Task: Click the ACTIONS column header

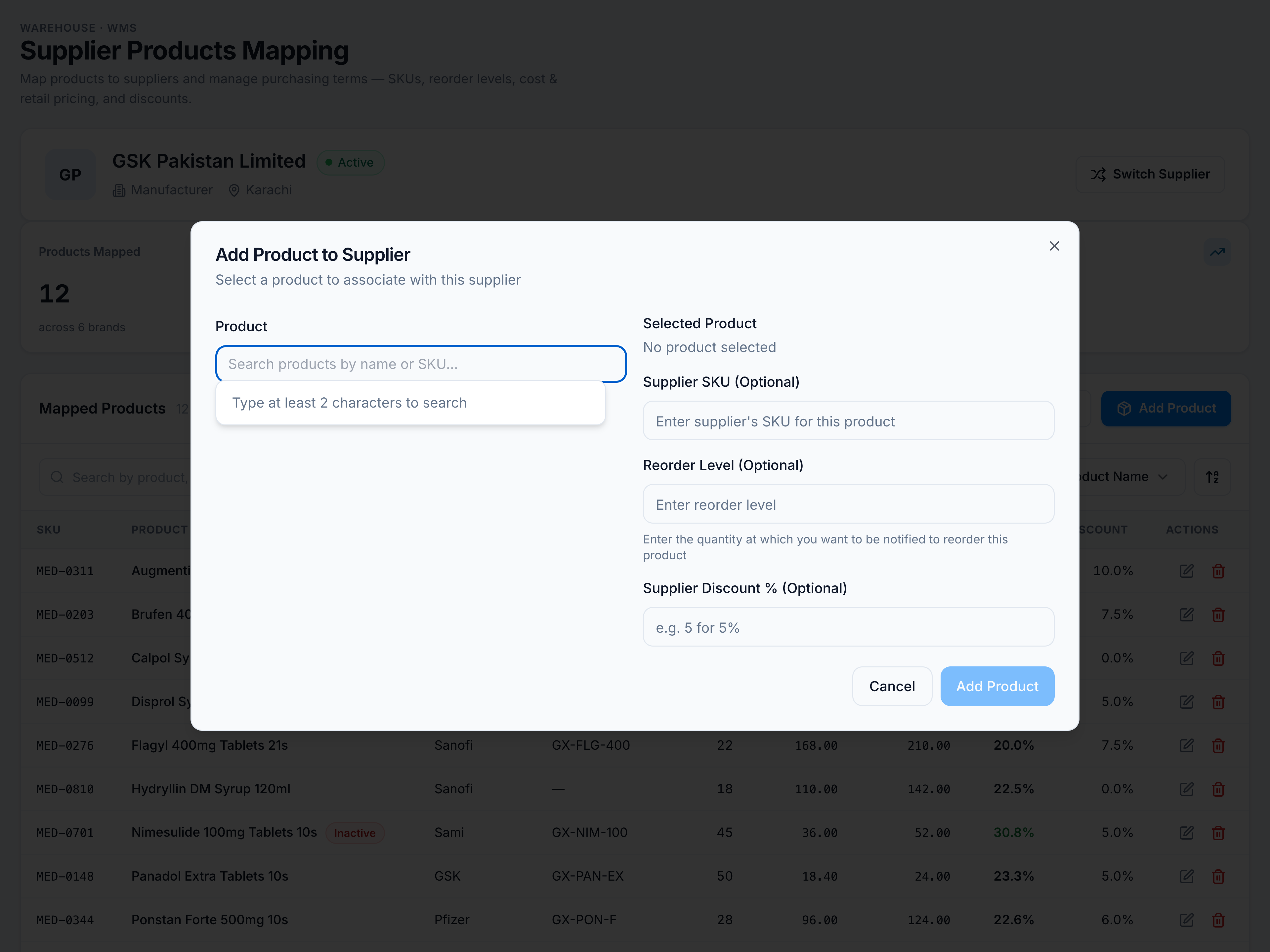Action: pyautogui.click(x=1192, y=530)
